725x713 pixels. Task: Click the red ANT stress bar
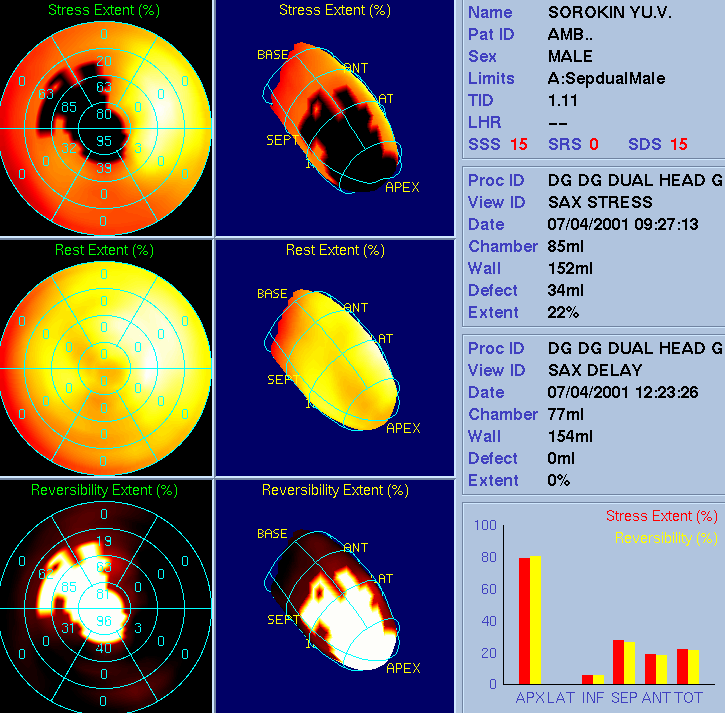[650, 669]
